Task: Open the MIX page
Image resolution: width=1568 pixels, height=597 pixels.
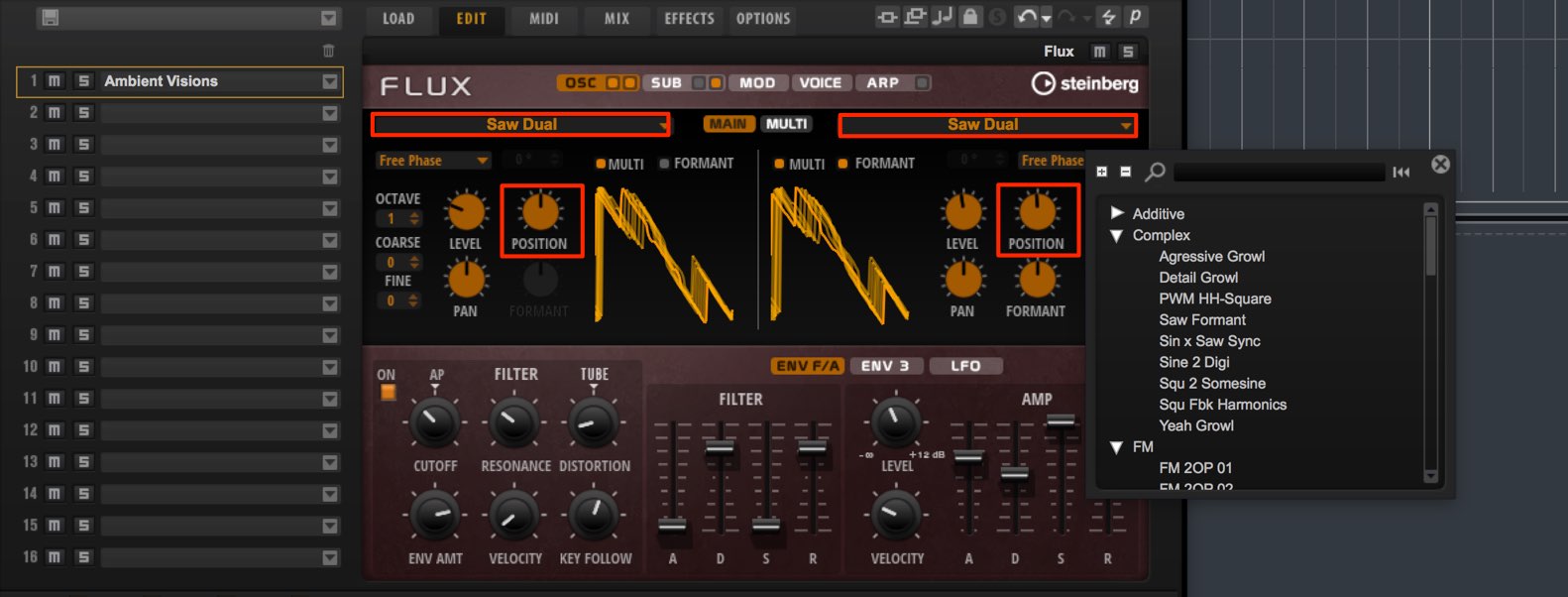Action: tap(616, 19)
